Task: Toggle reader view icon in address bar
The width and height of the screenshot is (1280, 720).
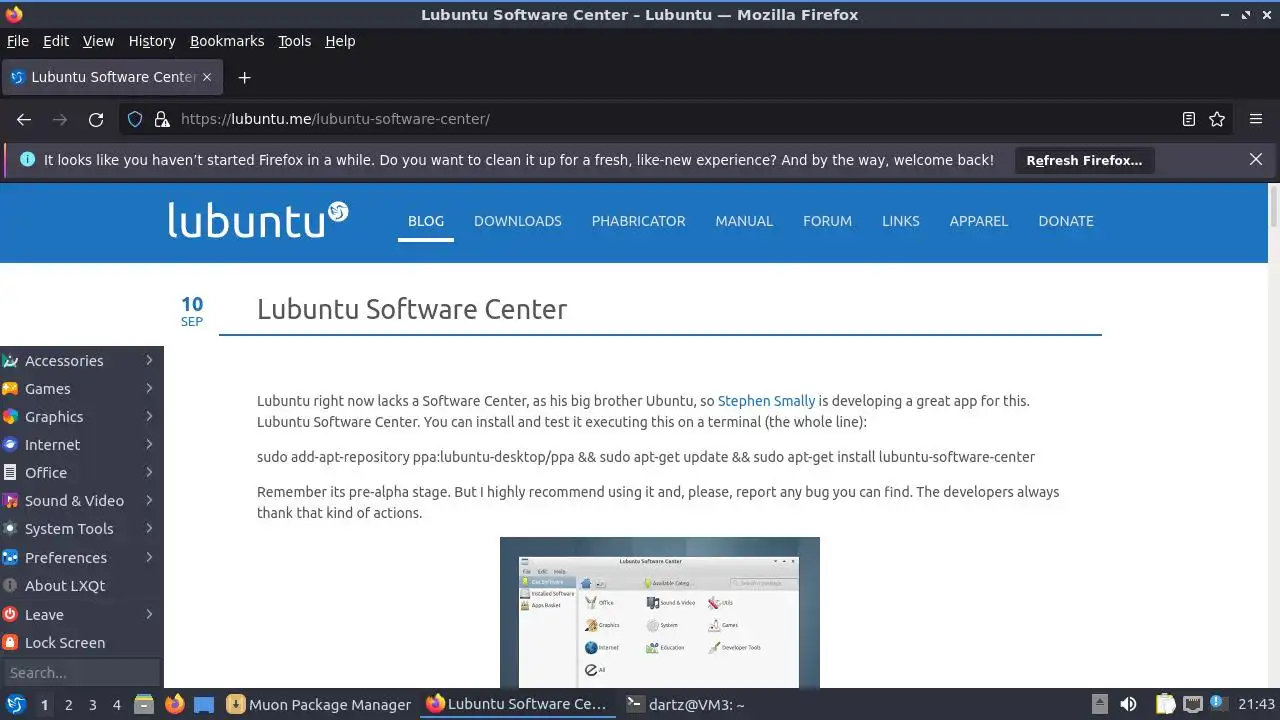Action: point(1189,119)
